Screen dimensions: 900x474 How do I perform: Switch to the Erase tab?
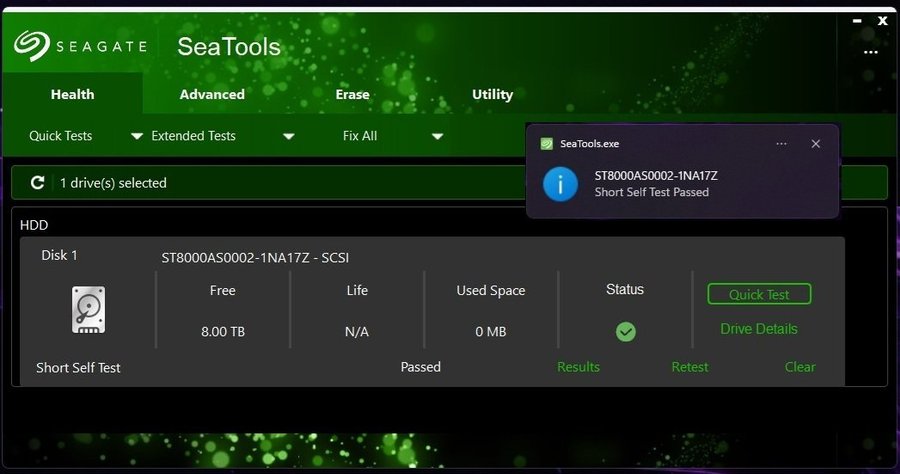[x=352, y=94]
